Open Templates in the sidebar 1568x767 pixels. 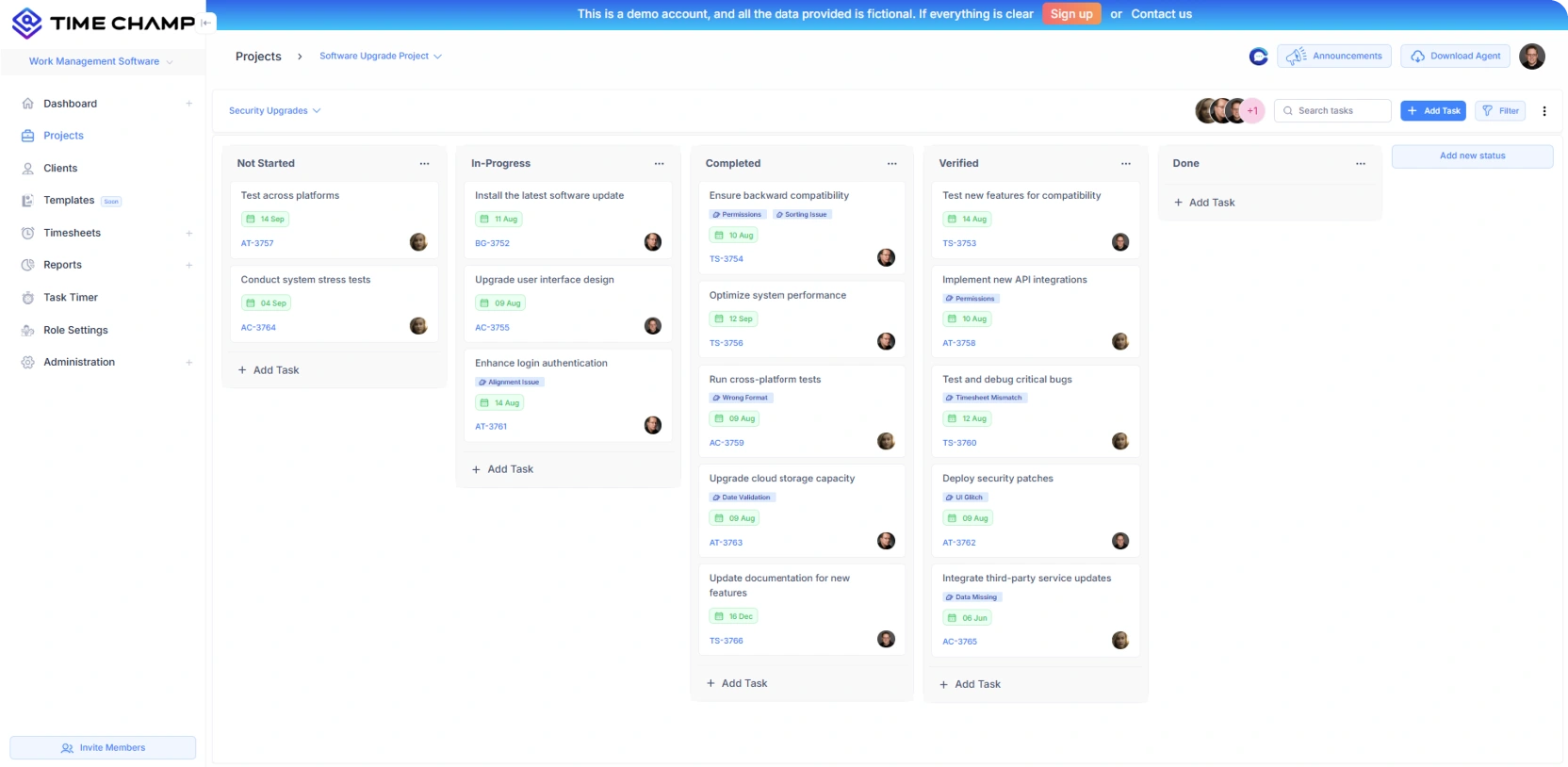69,201
